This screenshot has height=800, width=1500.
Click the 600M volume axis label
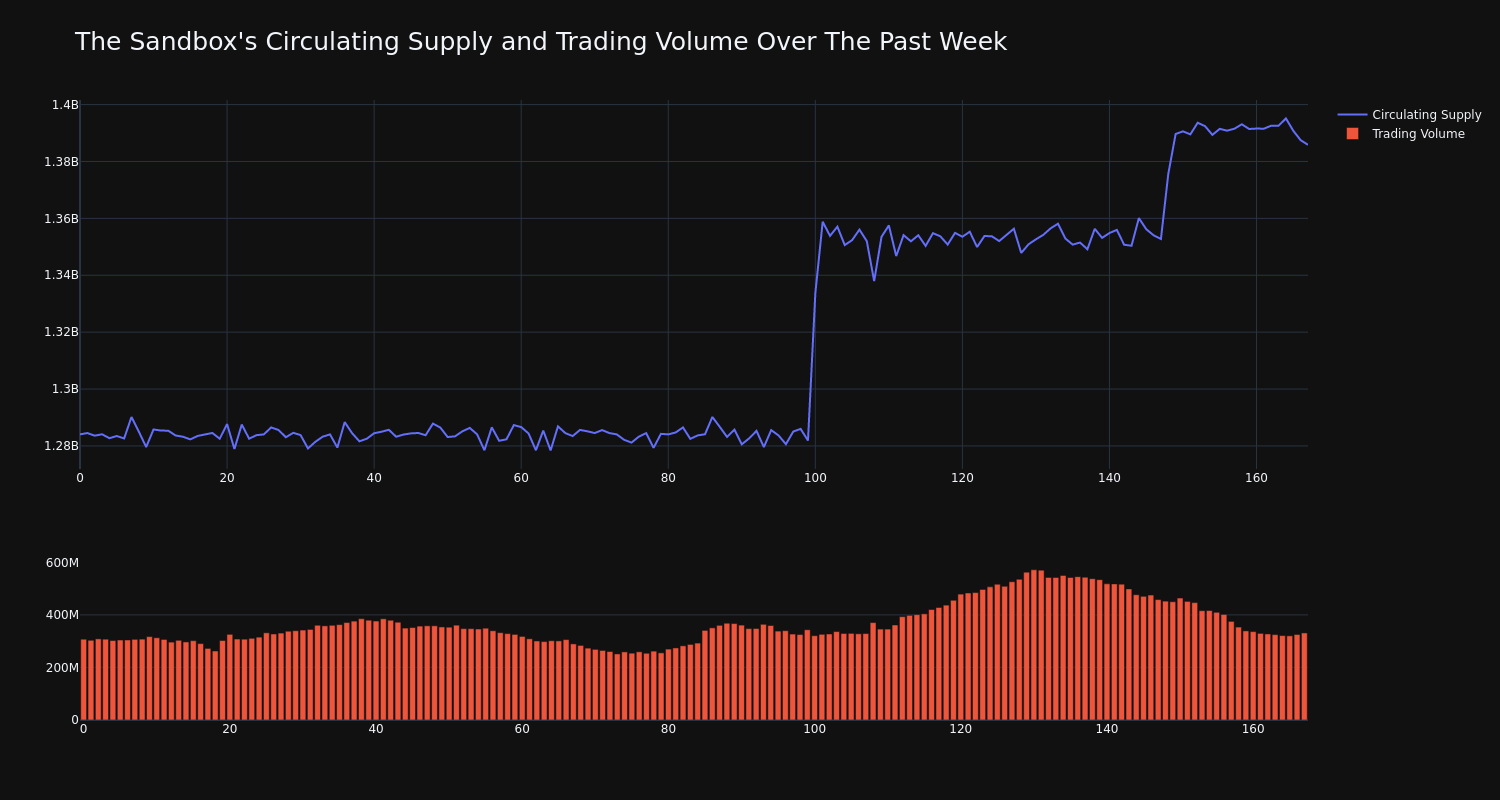click(62, 563)
